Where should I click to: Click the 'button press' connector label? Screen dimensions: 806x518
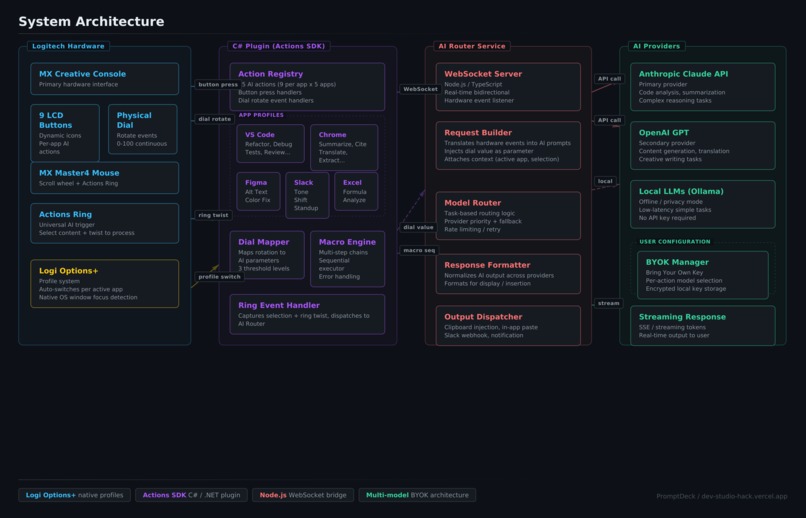point(218,84)
